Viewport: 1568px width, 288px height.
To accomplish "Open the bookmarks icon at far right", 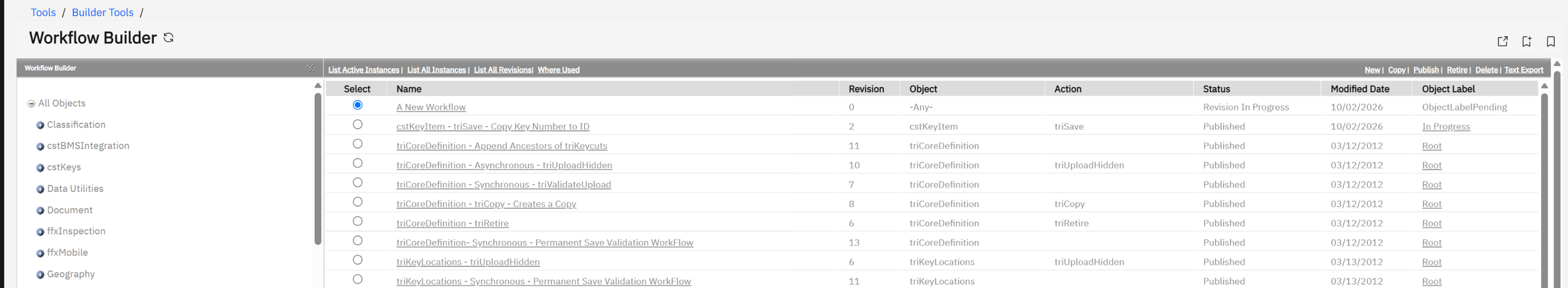I will tap(1550, 41).
